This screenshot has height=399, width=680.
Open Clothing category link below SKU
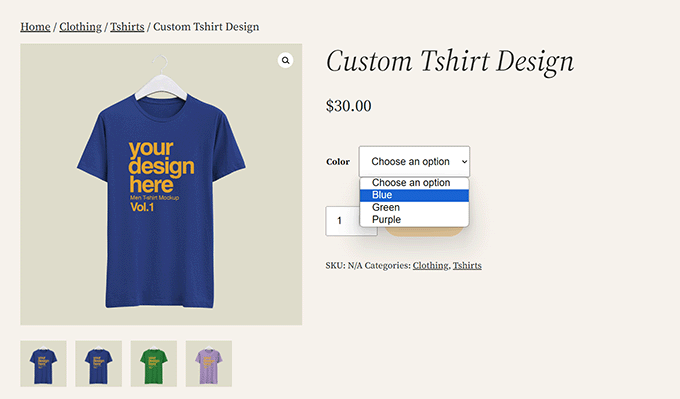click(431, 265)
